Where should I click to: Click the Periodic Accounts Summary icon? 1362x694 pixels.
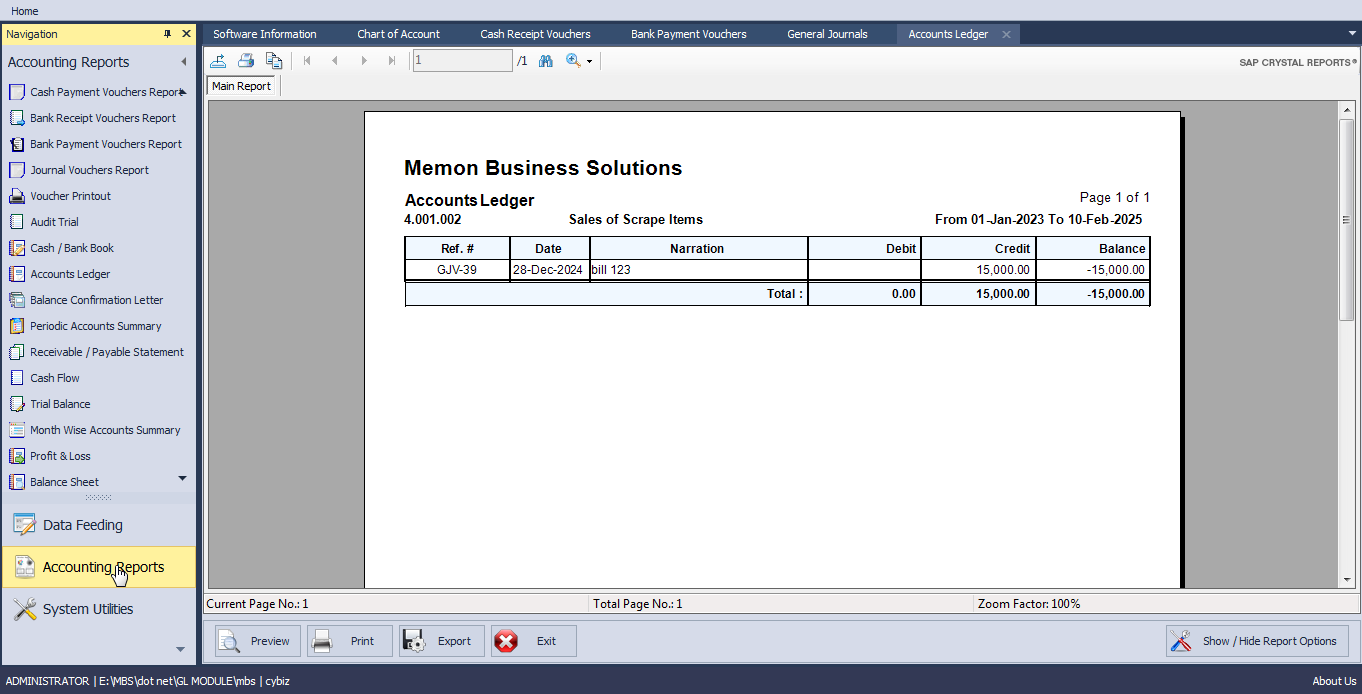point(16,326)
